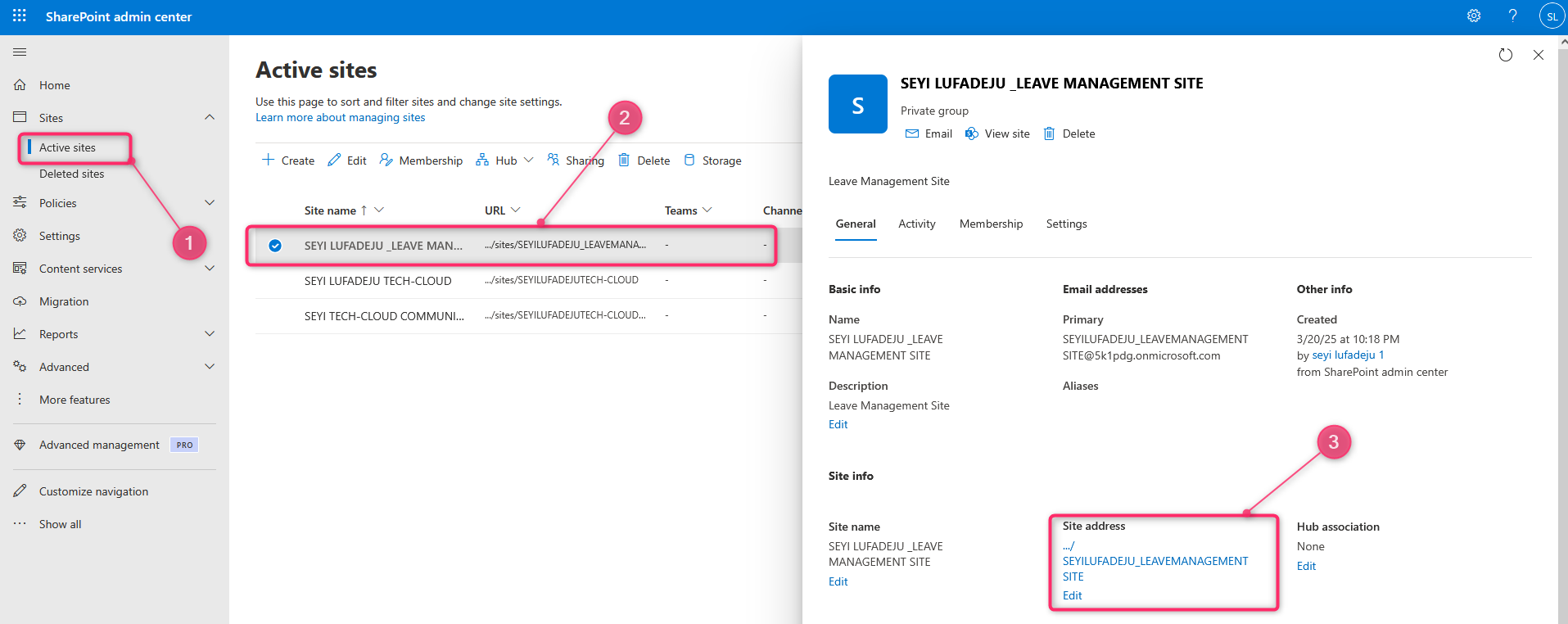Expand the Reports section chevron
Image resolution: width=1568 pixels, height=624 pixels.
tap(210, 333)
